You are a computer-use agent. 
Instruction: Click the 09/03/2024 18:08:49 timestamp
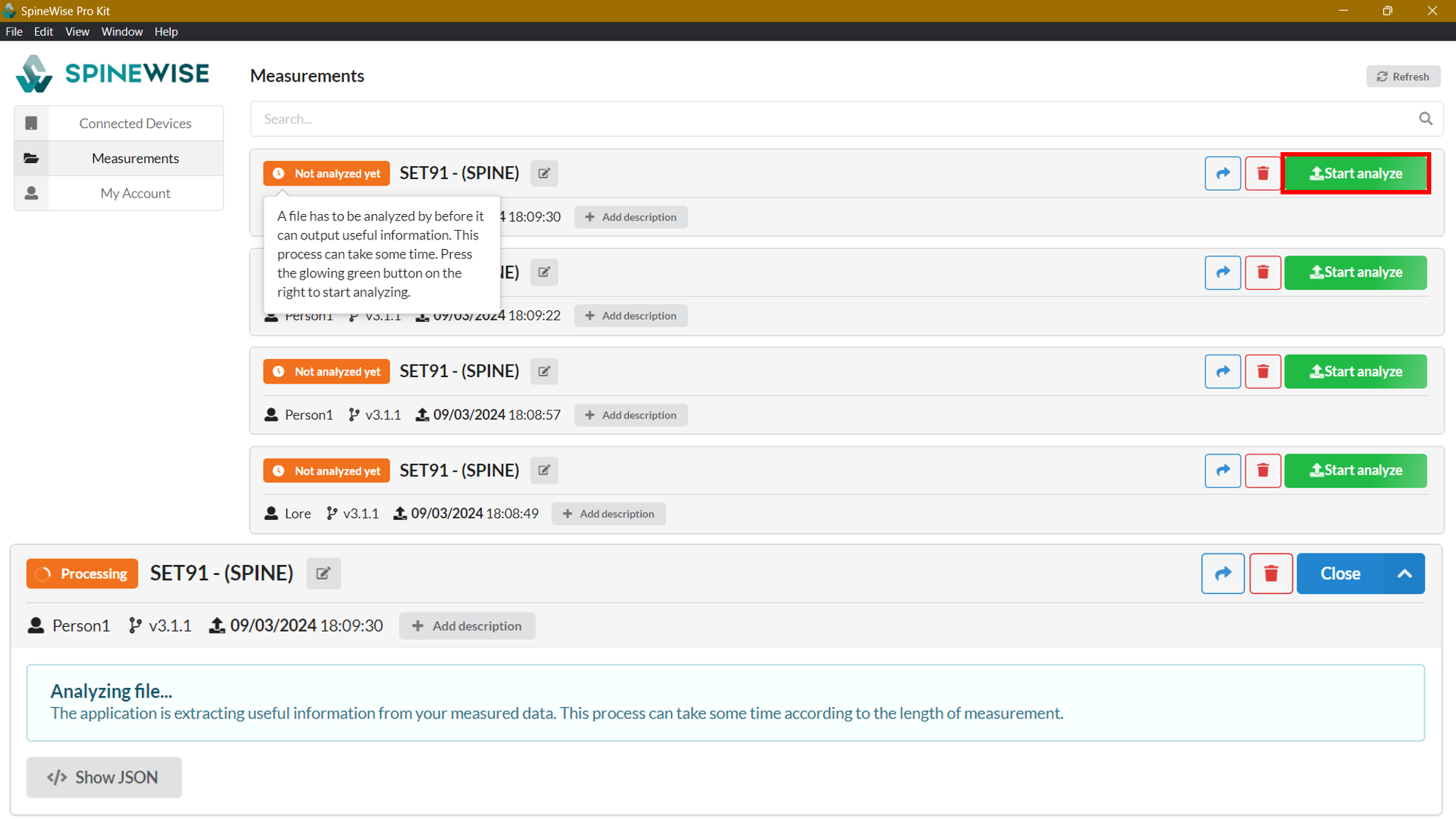click(x=475, y=514)
